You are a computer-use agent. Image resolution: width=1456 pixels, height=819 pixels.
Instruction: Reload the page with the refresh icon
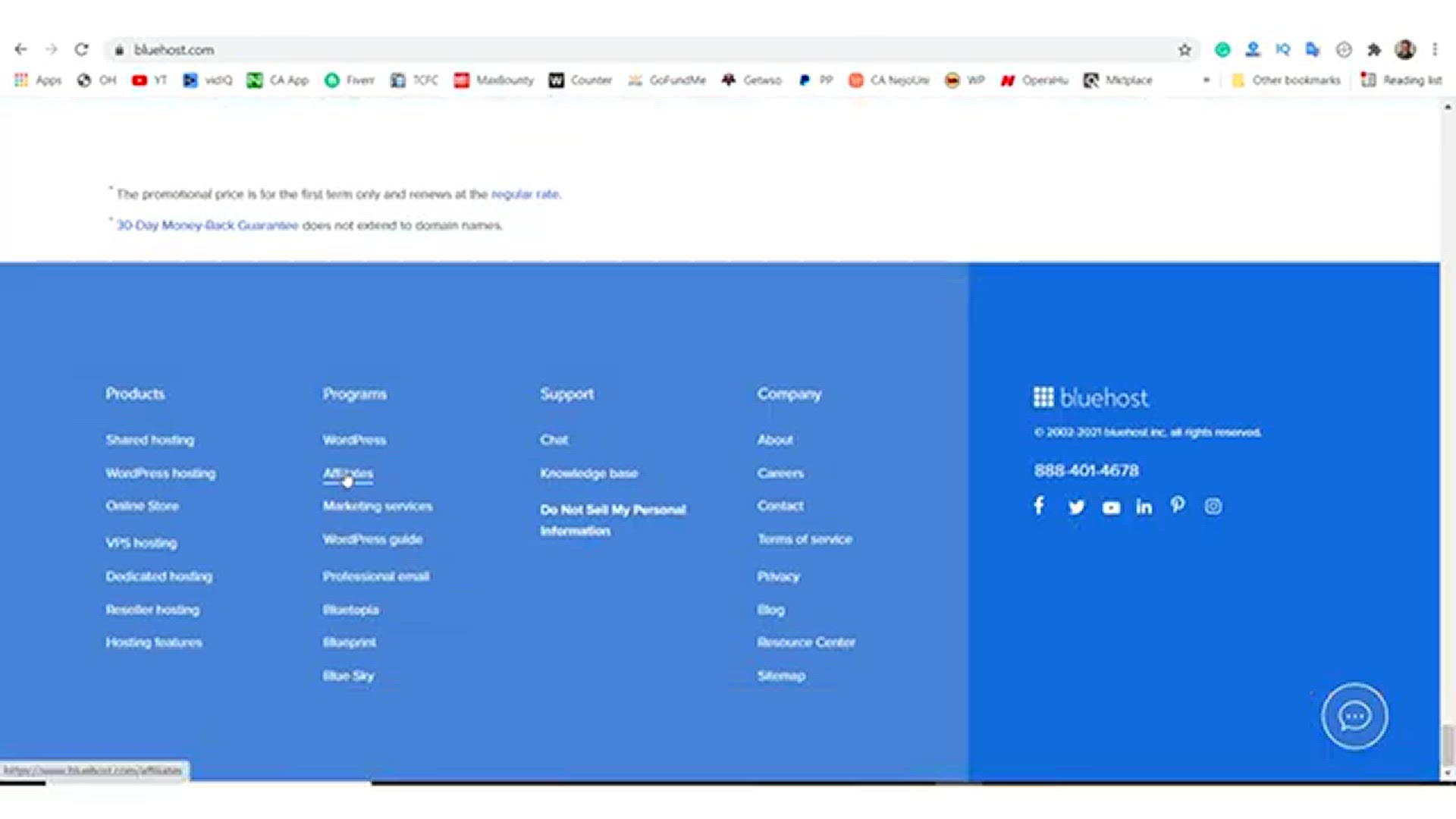[x=81, y=49]
